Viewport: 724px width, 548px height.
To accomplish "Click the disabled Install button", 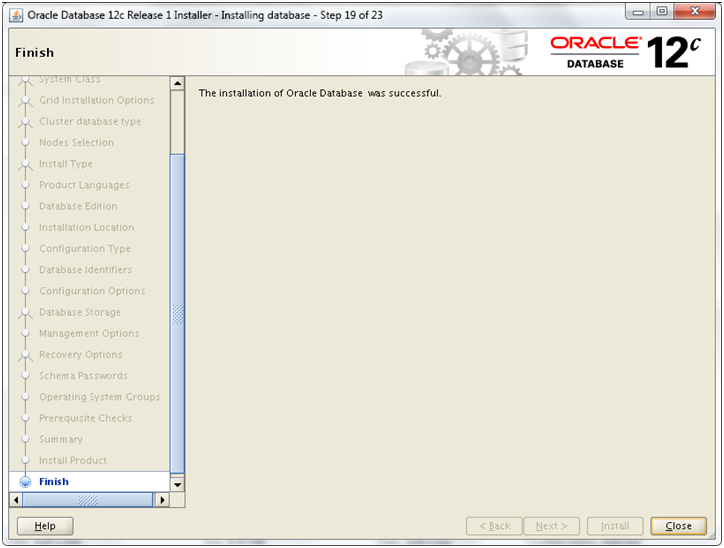I will point(615,526).
